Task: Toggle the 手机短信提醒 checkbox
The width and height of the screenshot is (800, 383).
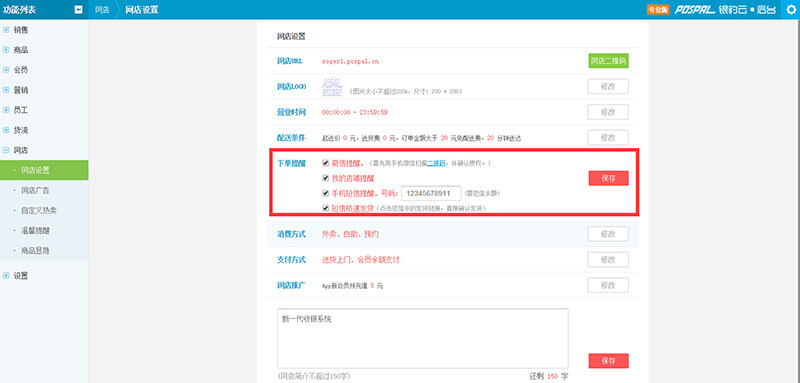Action: [326, 193]
